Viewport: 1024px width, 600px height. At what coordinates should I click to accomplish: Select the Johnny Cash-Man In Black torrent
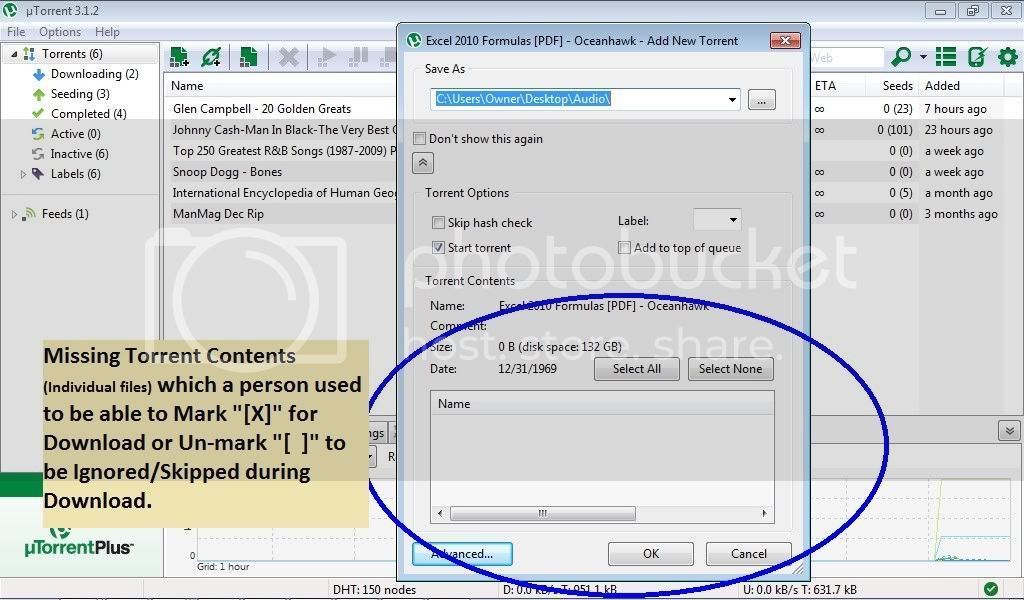pos(284,130)
